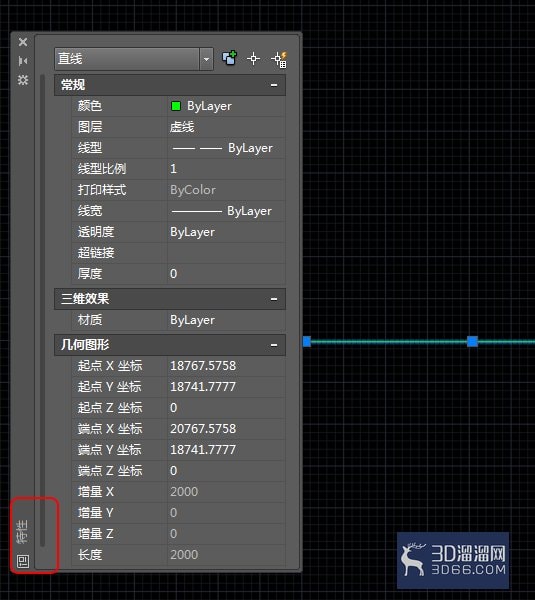Edit the 厚度 value 0
Image resolution: width=535 pixels, height=600 pixels.
tap(226, 274)
